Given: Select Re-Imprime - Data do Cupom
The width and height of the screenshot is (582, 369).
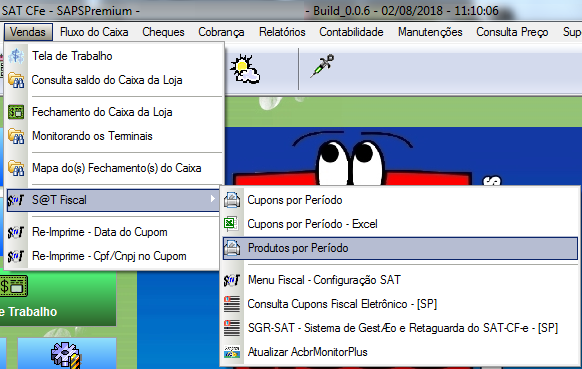Looking at the screenshot, I should pyautogui.click(x=99, y=232).
